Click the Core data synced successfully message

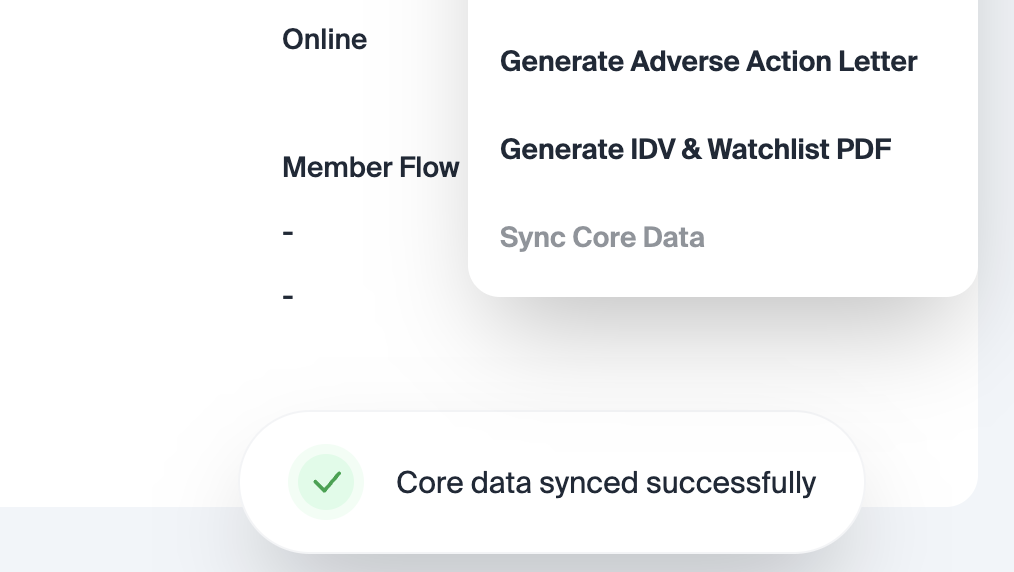(606, 483)
